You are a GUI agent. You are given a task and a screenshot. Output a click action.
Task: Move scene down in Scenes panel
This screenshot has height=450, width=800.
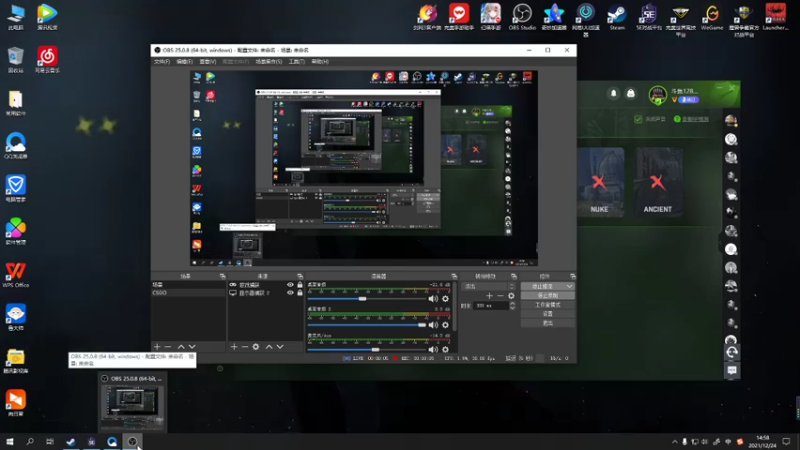click(x=192, y=347)
